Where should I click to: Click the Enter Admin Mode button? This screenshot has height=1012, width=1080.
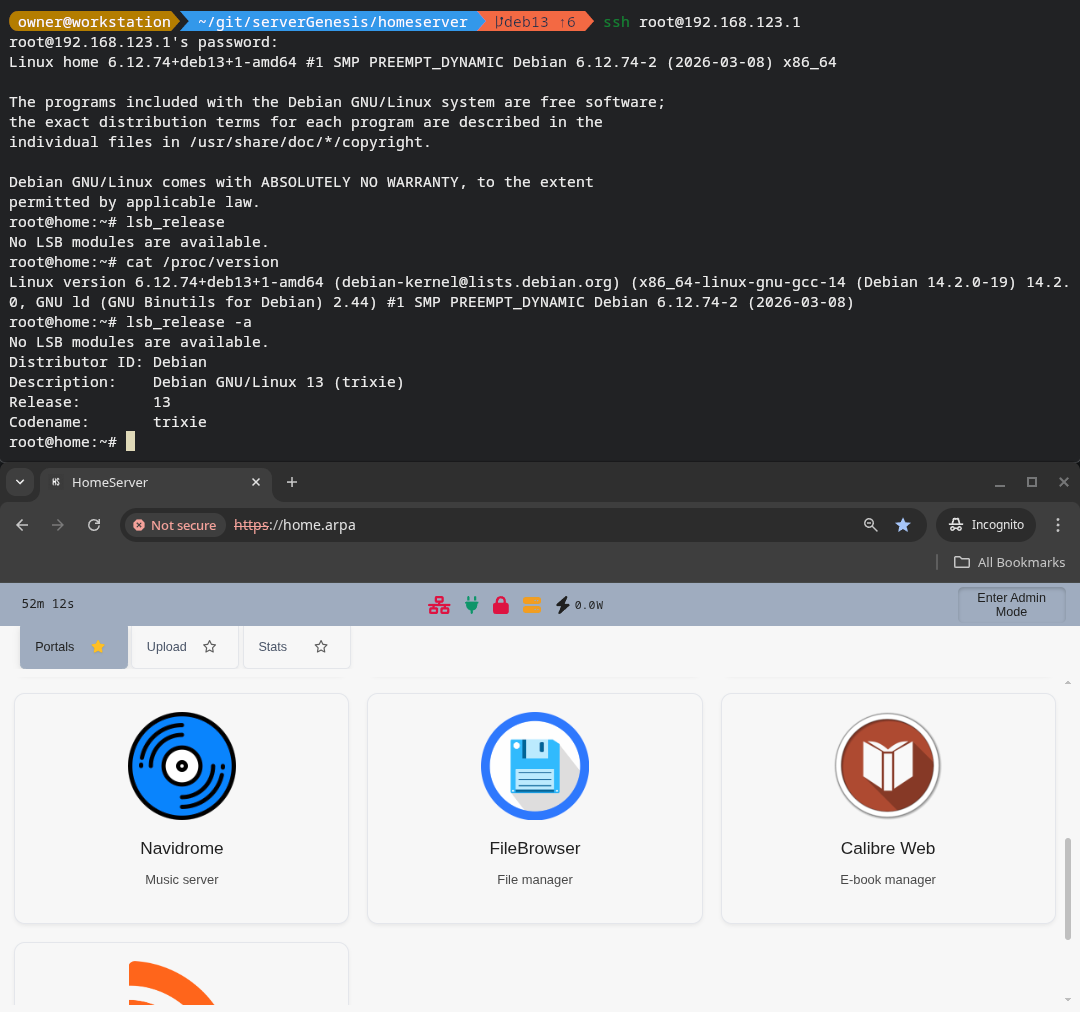[1011, 604]
